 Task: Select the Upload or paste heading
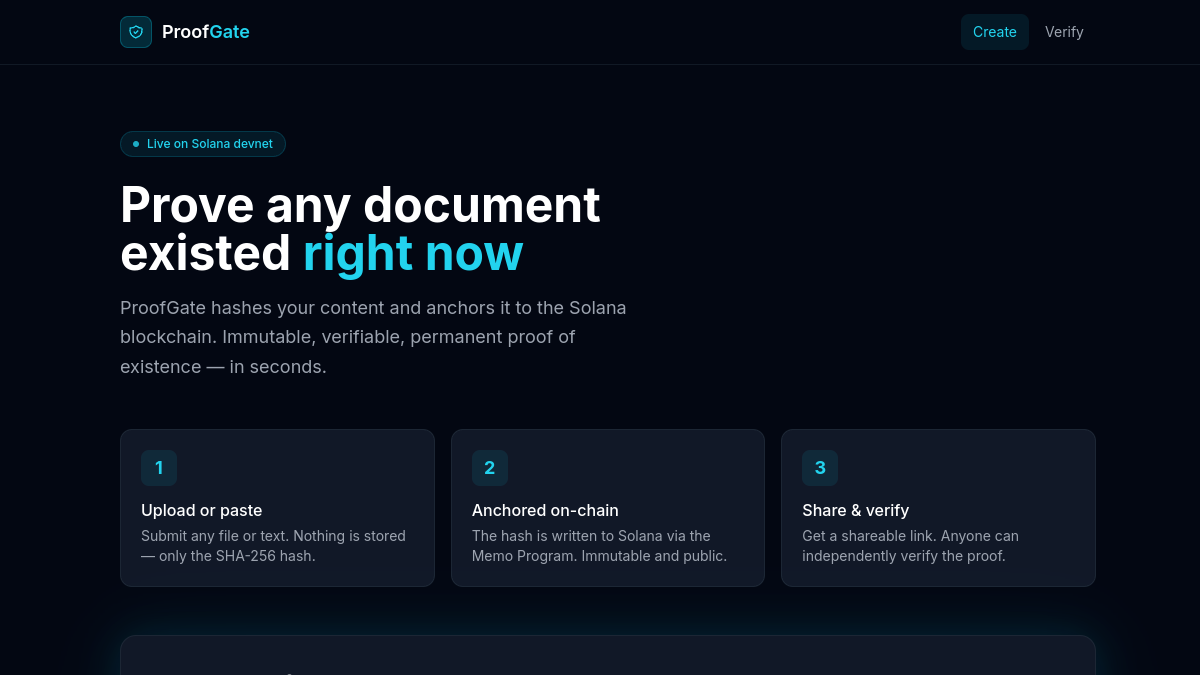coord(202,510)
